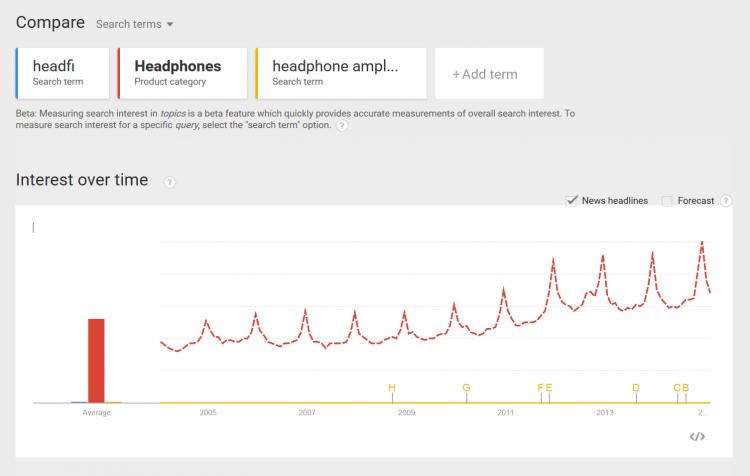Click the + Add term box
Screen dimensions: 750x476
(489, 73)
